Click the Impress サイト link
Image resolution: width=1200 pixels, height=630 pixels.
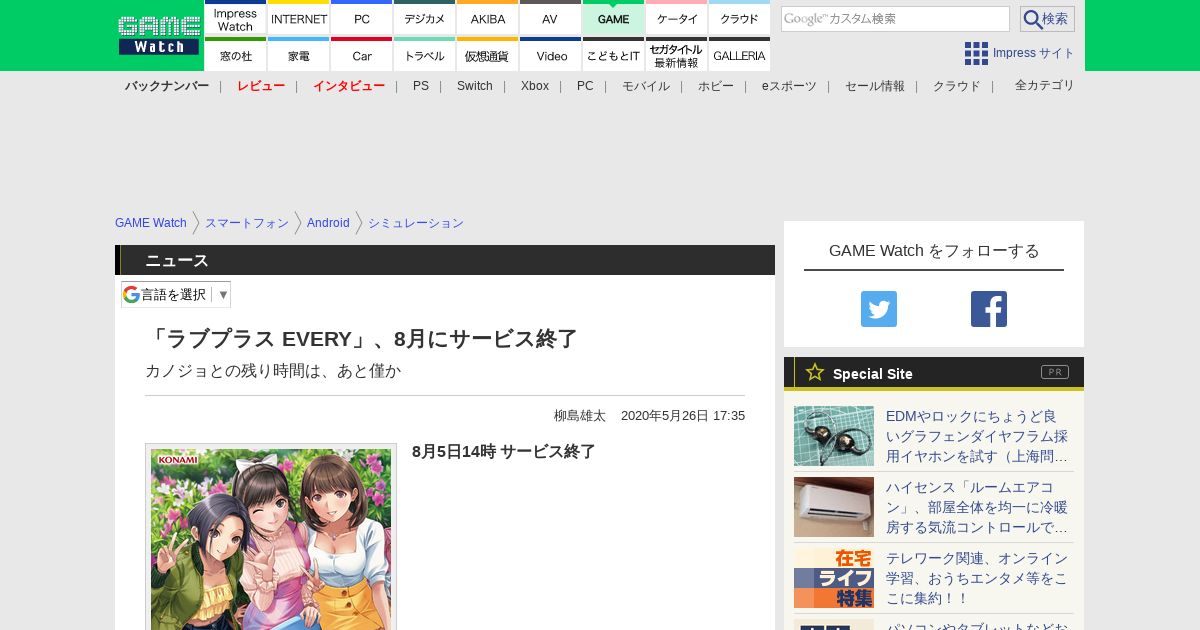point(1034,53)
